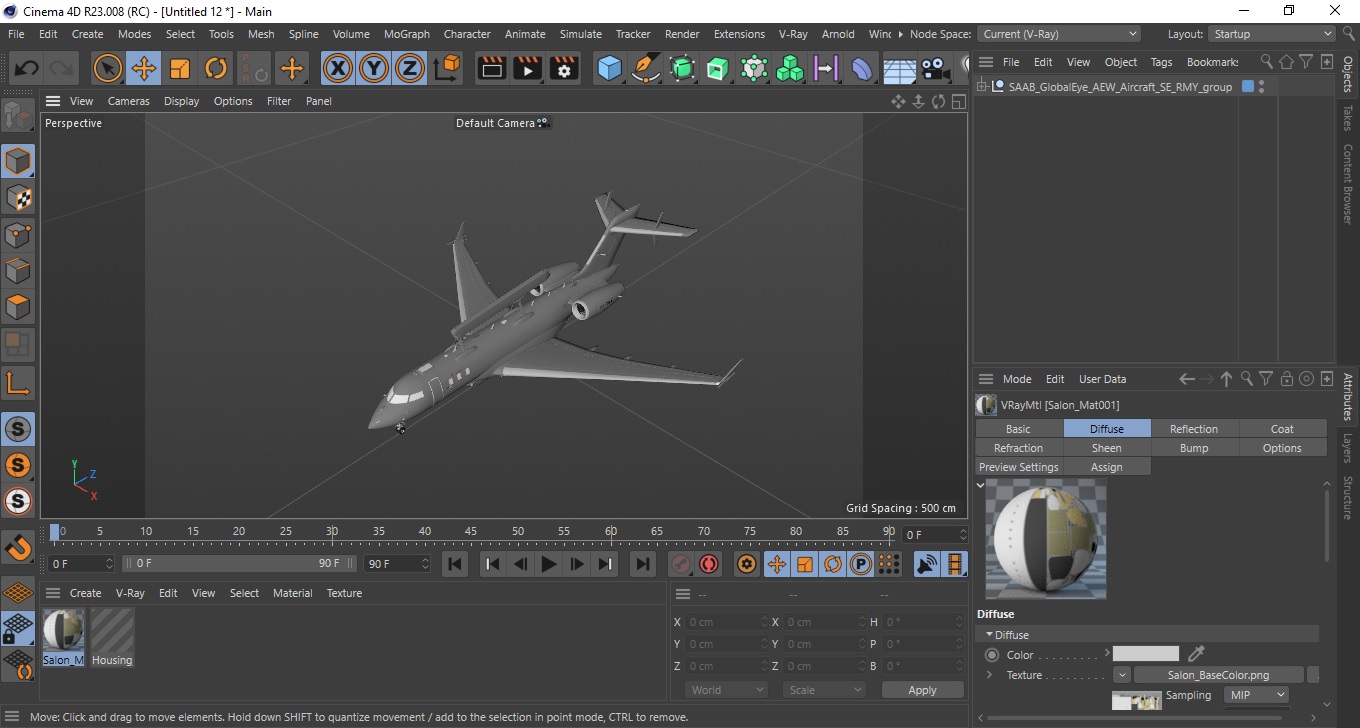The image size is (1360, 728).
Task: Add a Floor environment object
Action: pos(899,69)
